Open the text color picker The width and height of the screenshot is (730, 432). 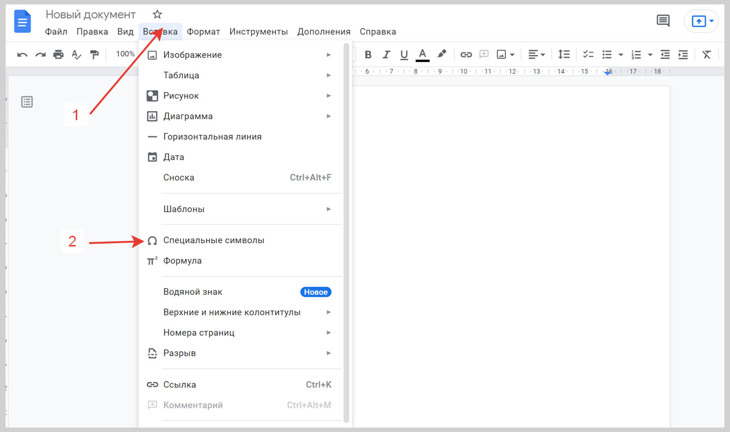pos(422,55)
